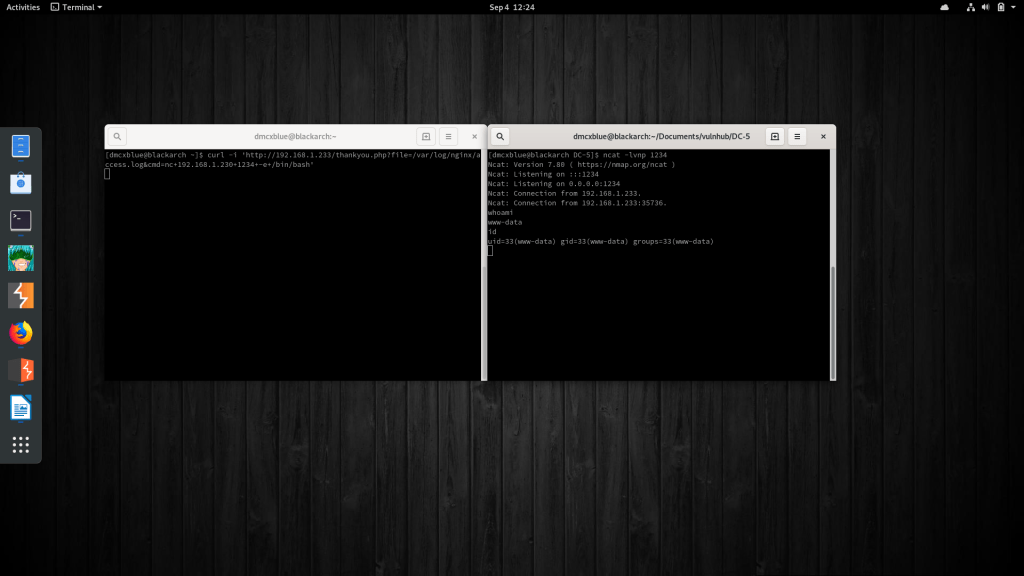Show all applications grid
The width and height of the screenshot is (1024, 576).
(x=21, y=445)
